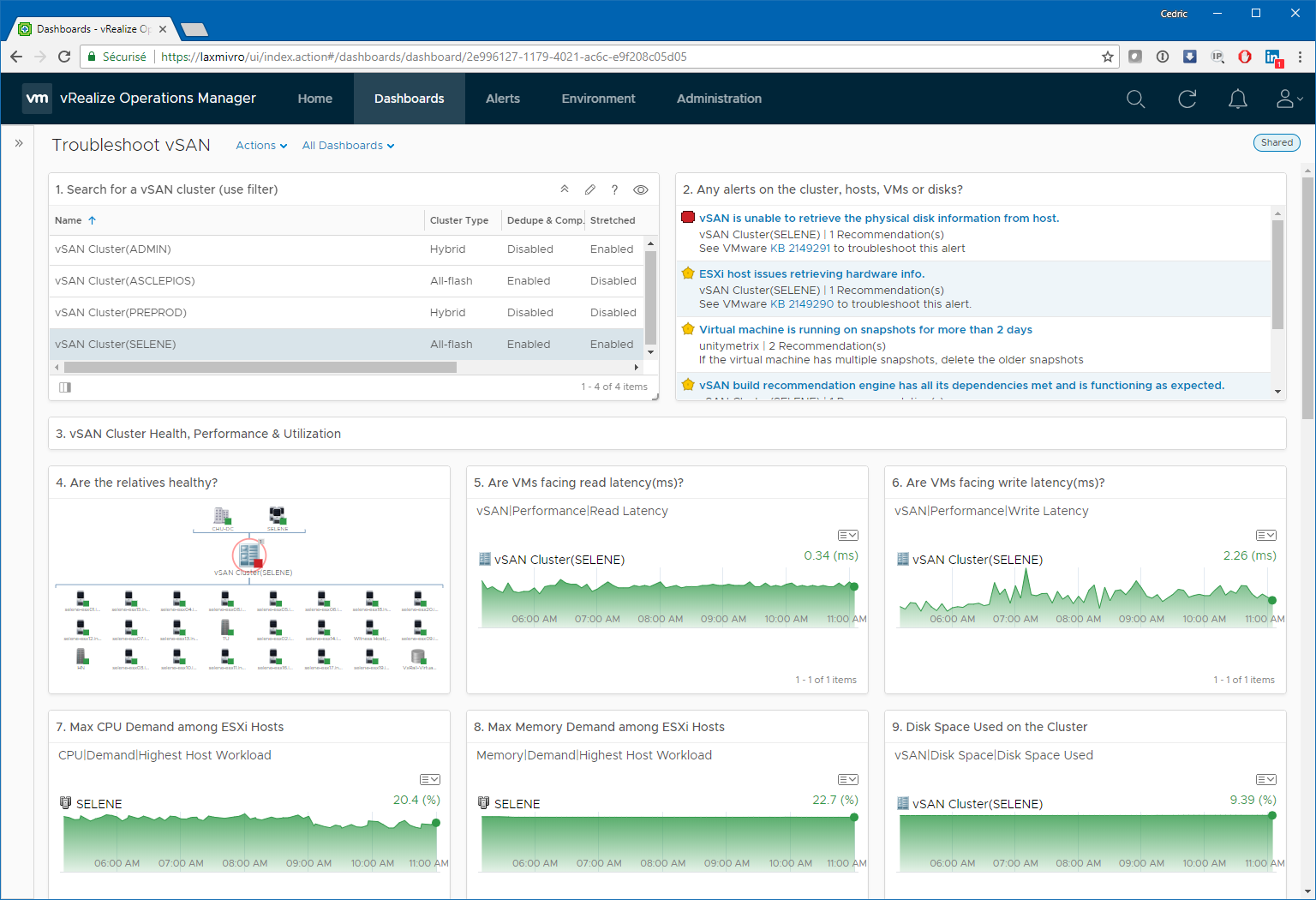Select the vSAN Cluster(ASCLEPIOS) row
The height and width of the screenshot is (900, 1316).
click(125, 281)
